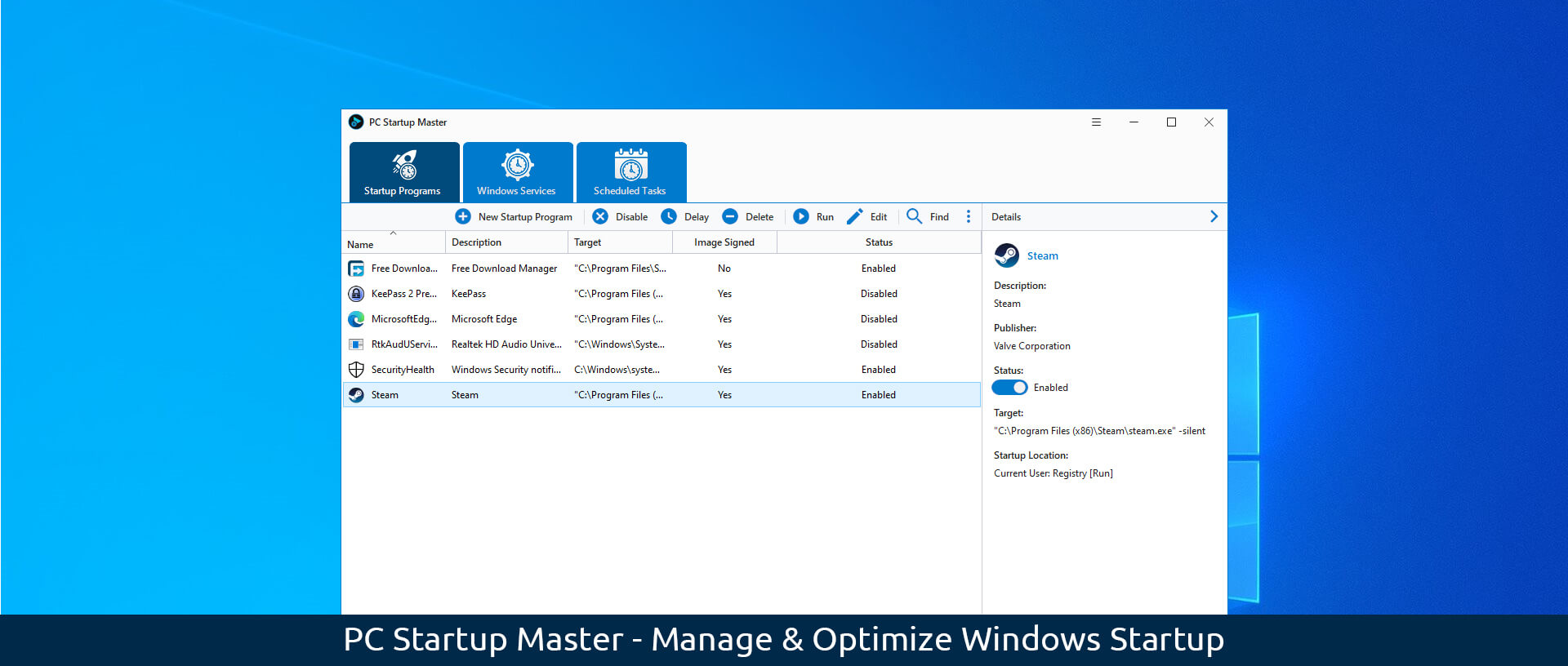This screenshot has width=1568, height=666.
Task: Click Free Download Manager's Enabled status
Action: click(x=879, y=269)
